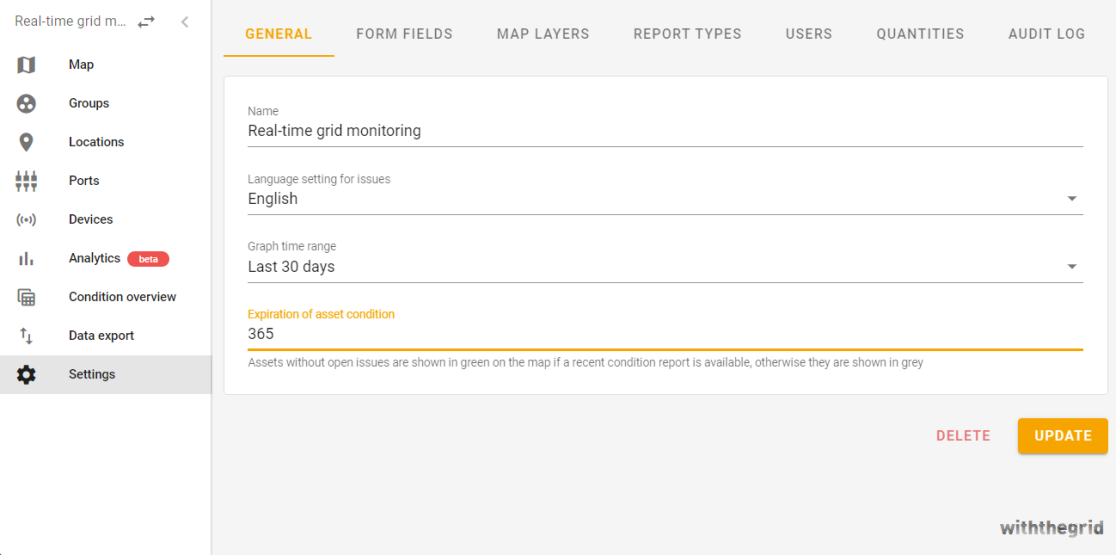Open the Condition overview table icon
The width and height of the screenshot is (1116, 555).
pyautogui.click(x=26, y=297)
